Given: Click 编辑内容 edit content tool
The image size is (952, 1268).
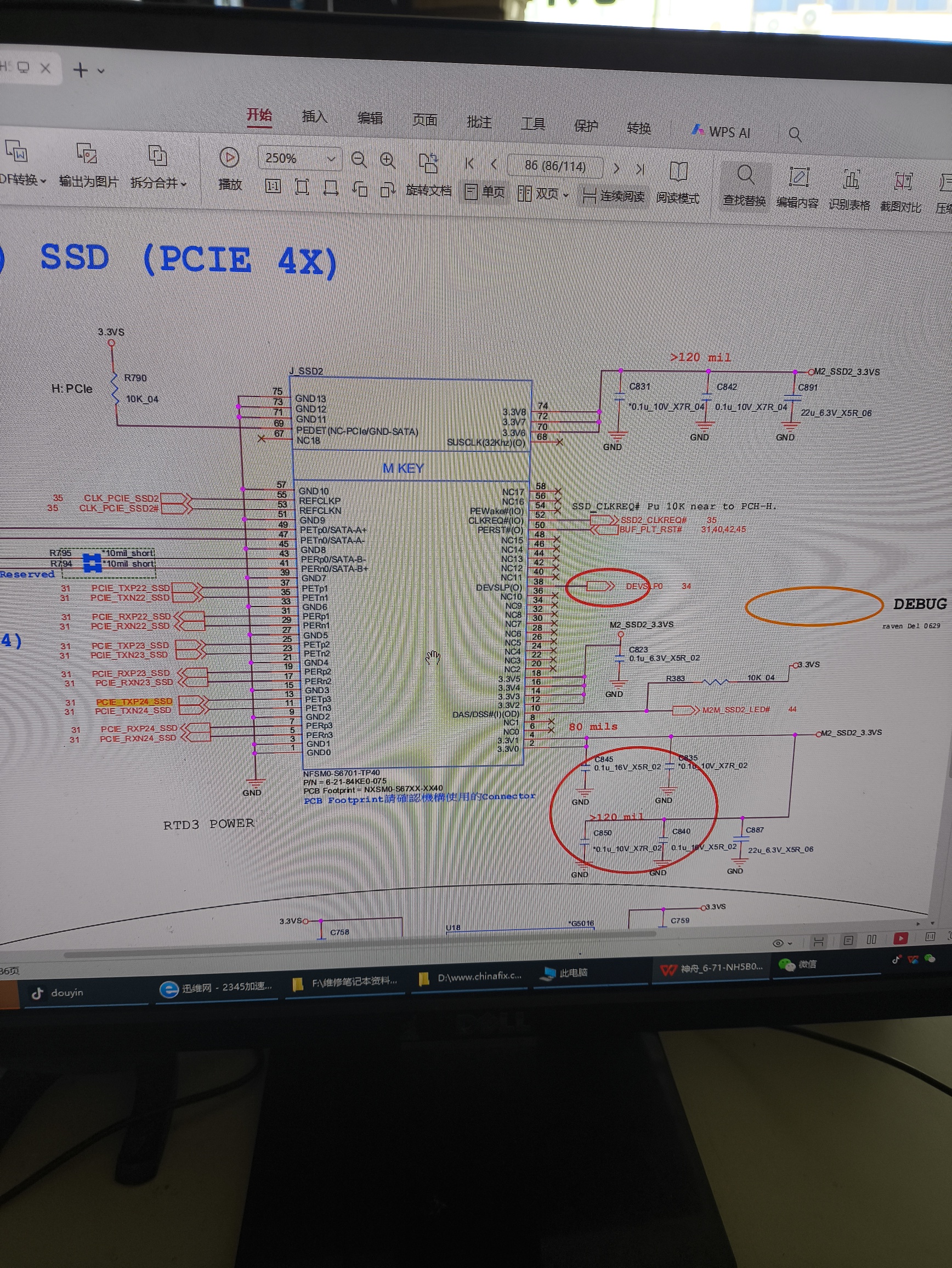Looking at the screenshot, I should click(797, 188).
